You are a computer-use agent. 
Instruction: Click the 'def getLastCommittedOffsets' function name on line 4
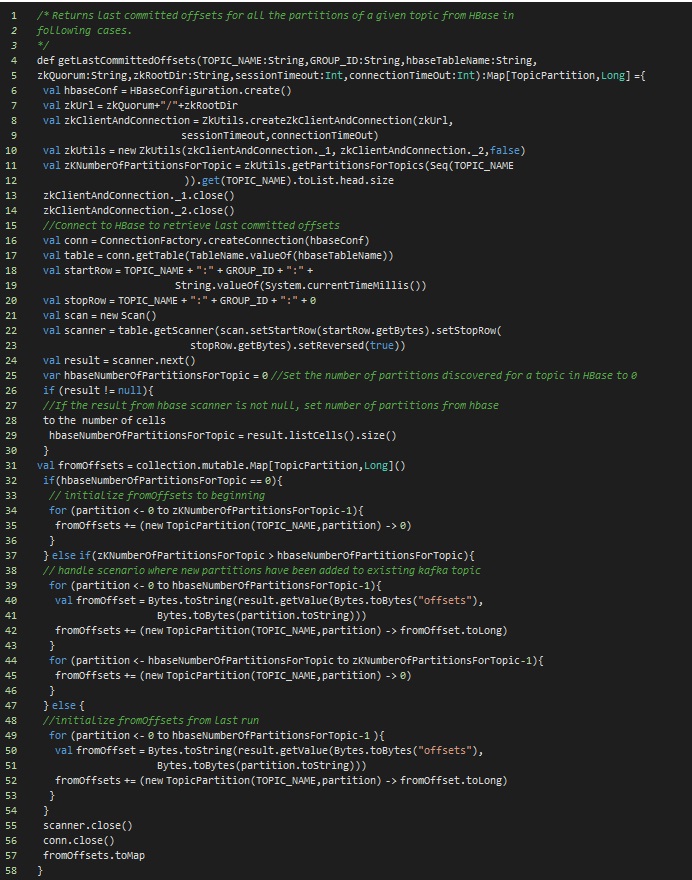tap(117, 60)
